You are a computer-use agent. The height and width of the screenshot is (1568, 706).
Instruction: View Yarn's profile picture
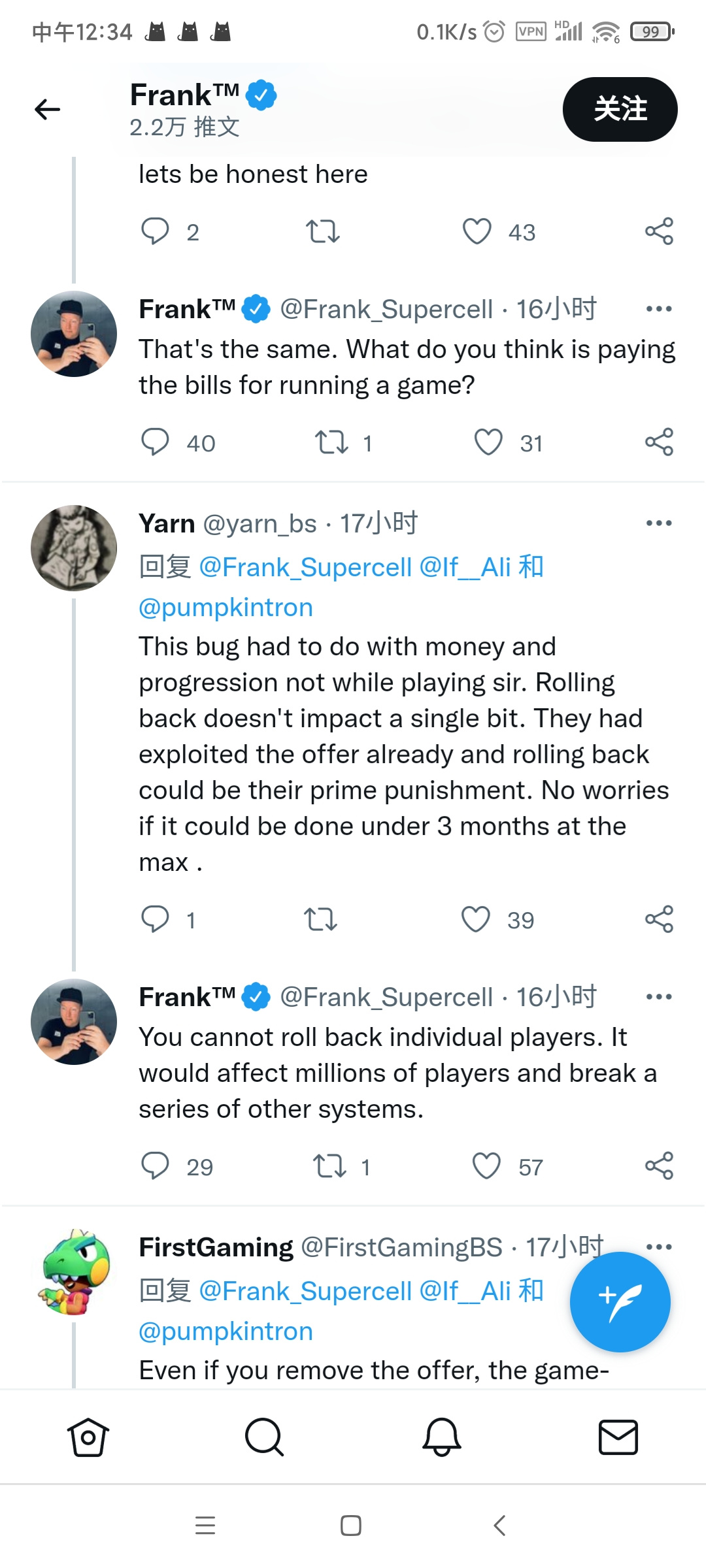pyautogui.click(x=74, y=548)
